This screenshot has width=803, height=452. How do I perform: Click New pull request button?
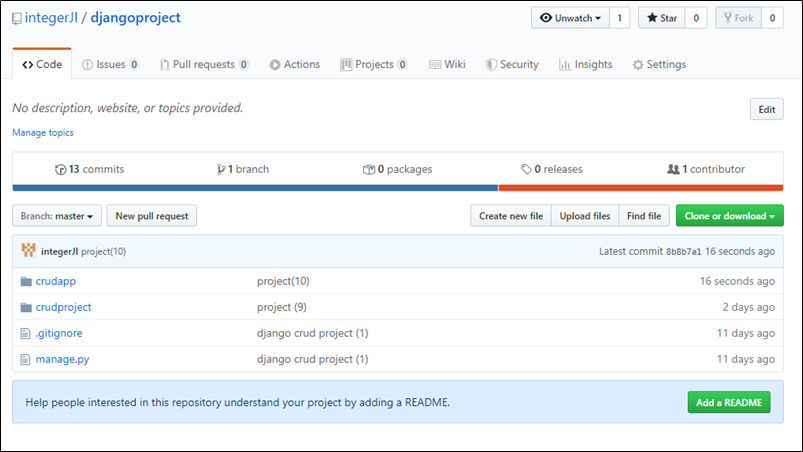tap(152, 216)
